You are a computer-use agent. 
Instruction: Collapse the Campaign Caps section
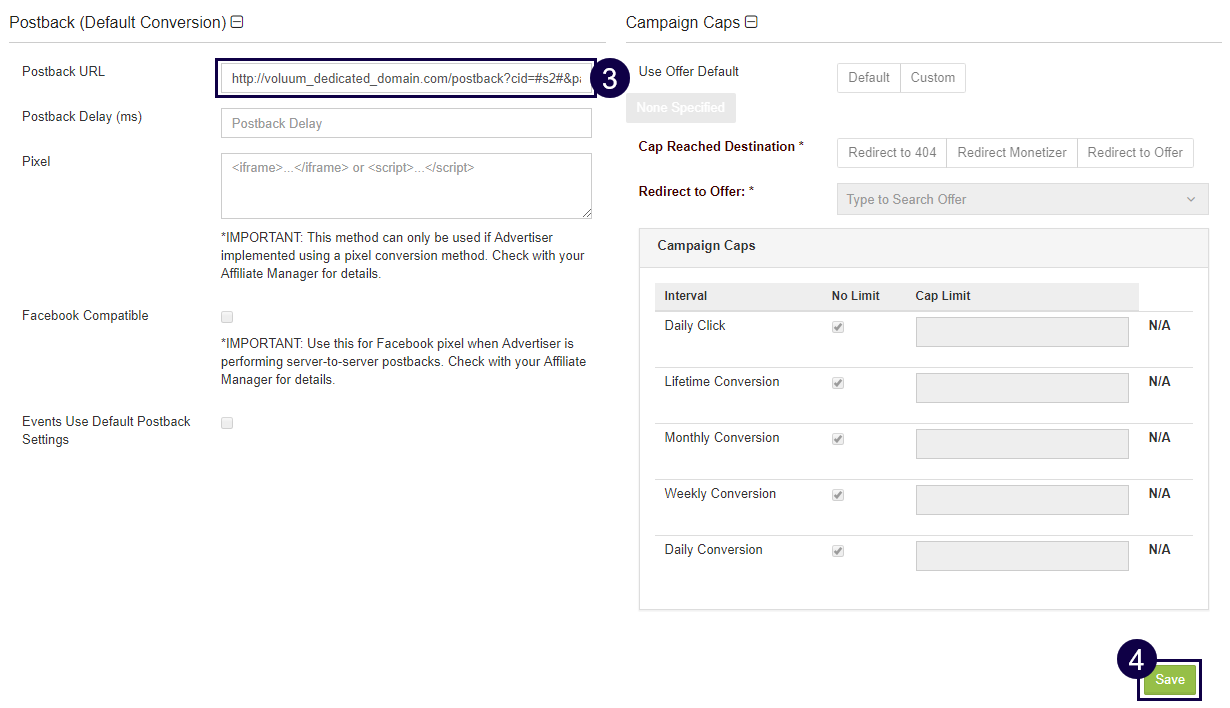click(751, 22)
